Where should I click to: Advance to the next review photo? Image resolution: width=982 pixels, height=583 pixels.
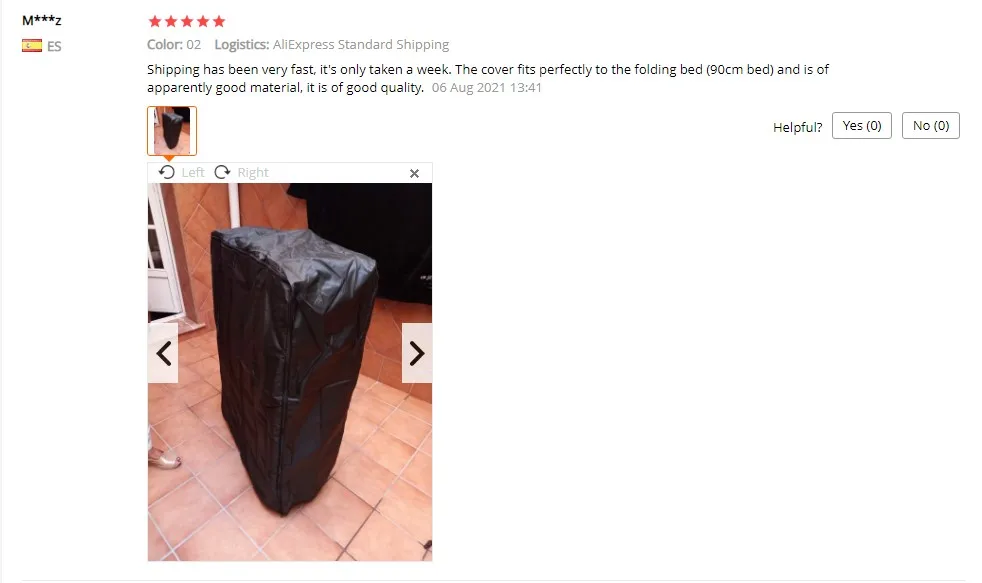(416, 353)
